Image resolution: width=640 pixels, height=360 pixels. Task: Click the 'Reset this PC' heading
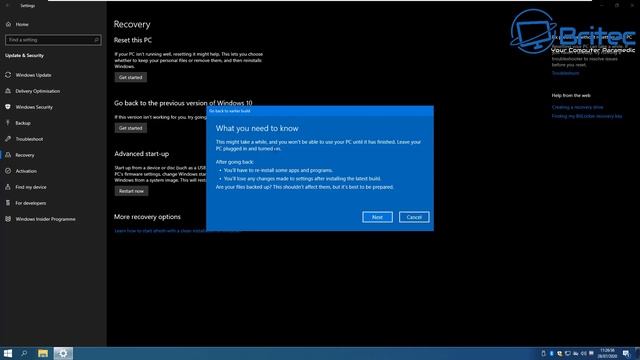point(133,40)
